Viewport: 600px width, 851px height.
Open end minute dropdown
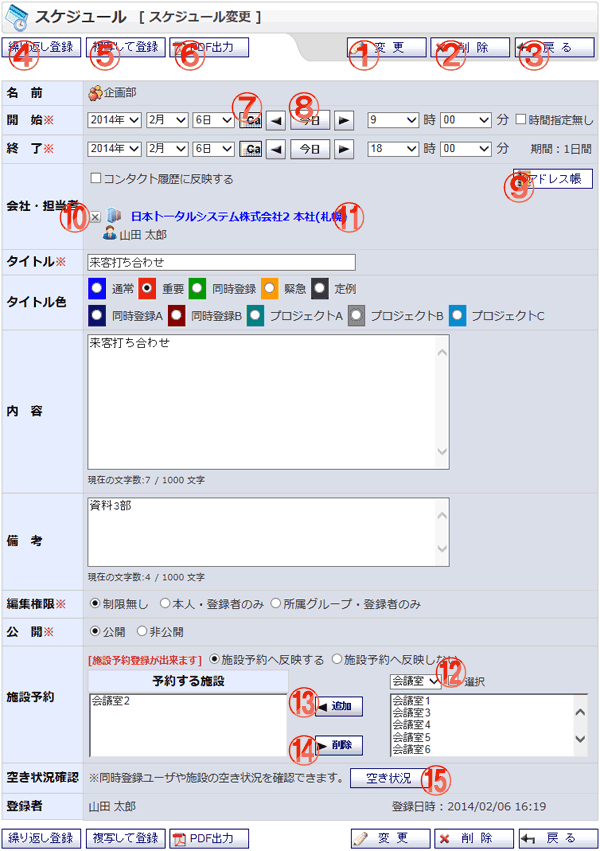tap(466, 149)
